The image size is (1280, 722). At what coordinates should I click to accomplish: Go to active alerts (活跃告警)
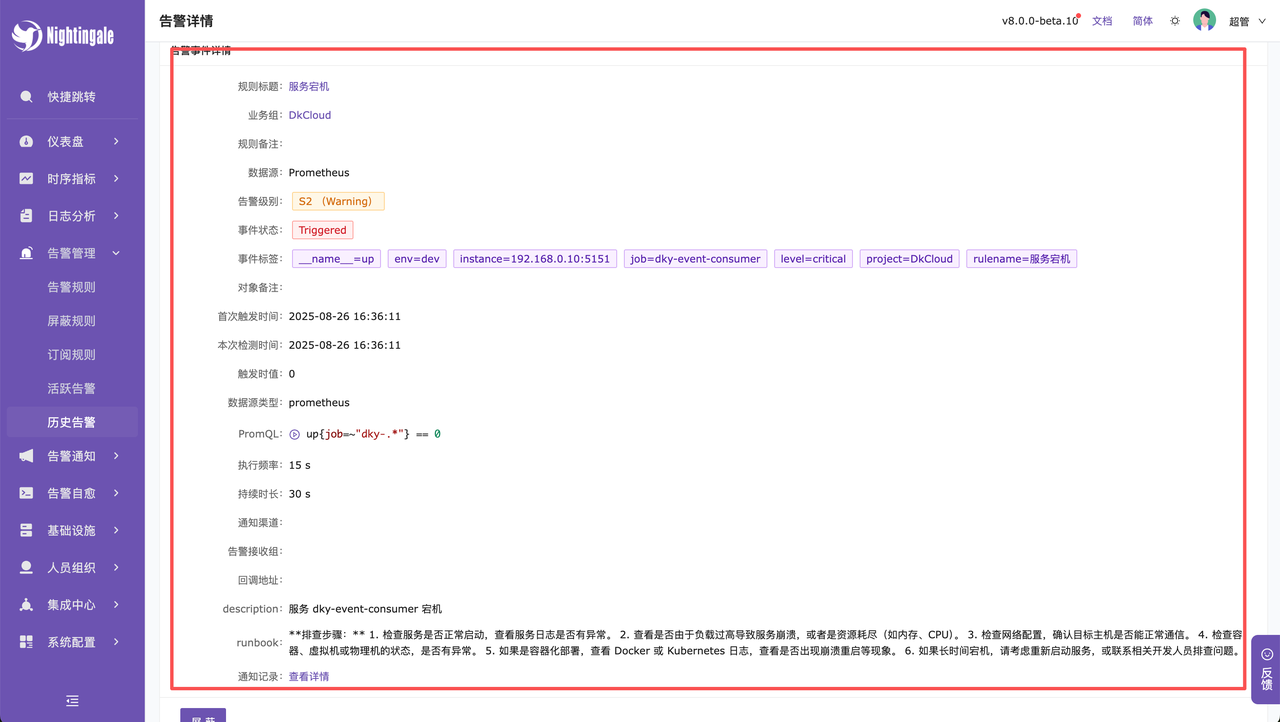coord(72,388)
